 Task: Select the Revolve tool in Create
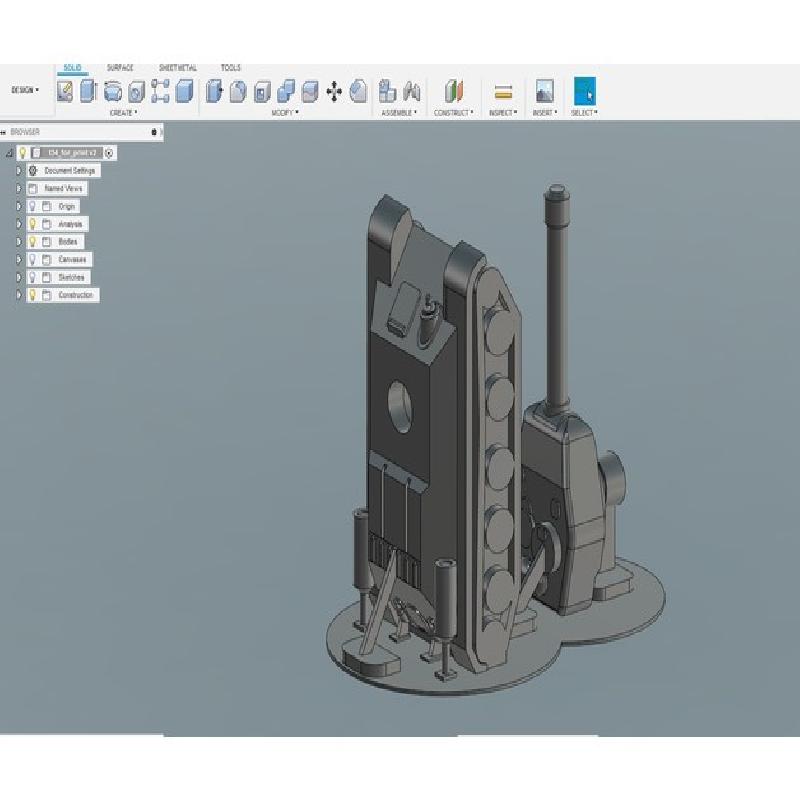click(113, 92)
